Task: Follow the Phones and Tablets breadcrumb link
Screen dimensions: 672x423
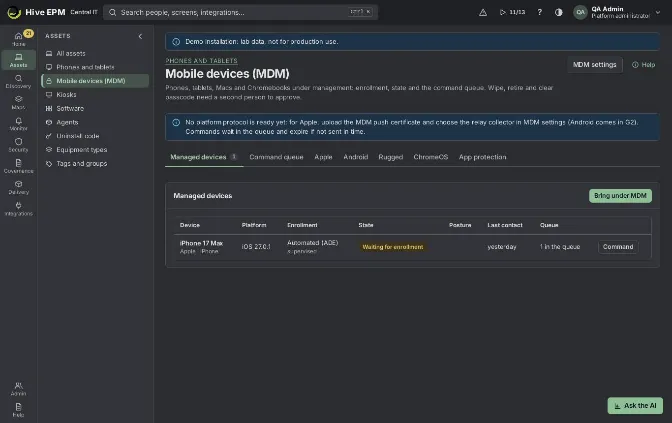Action: pyautogui.click(x=201, y=61)
